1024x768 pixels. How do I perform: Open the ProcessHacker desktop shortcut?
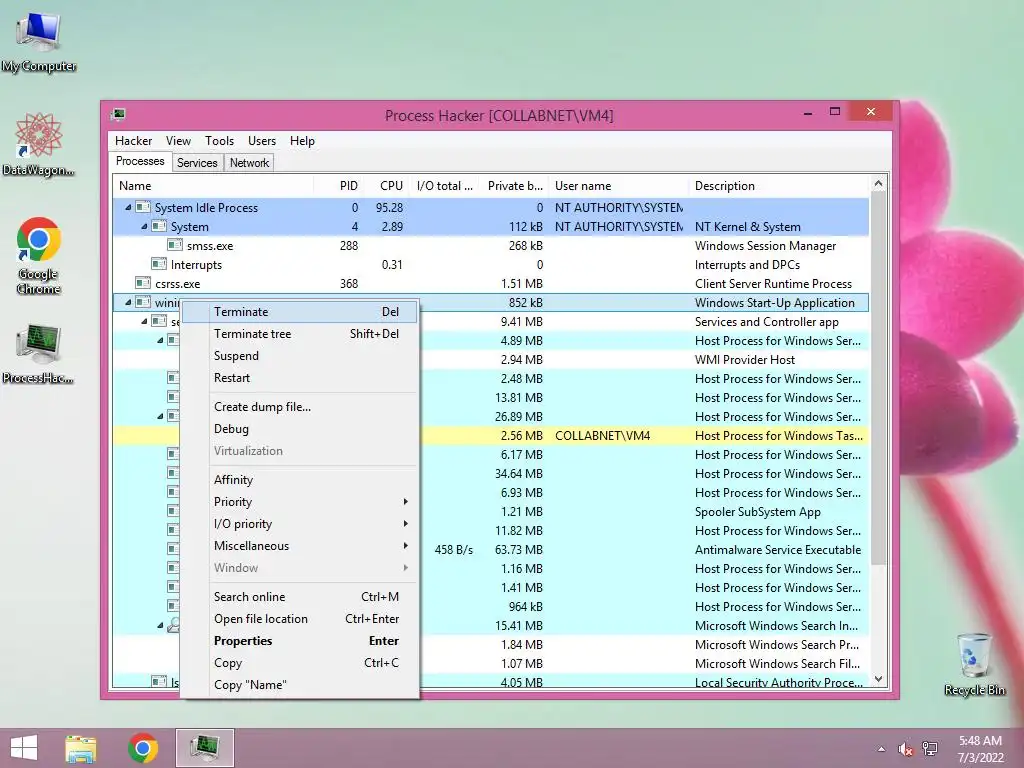[39, 353]
